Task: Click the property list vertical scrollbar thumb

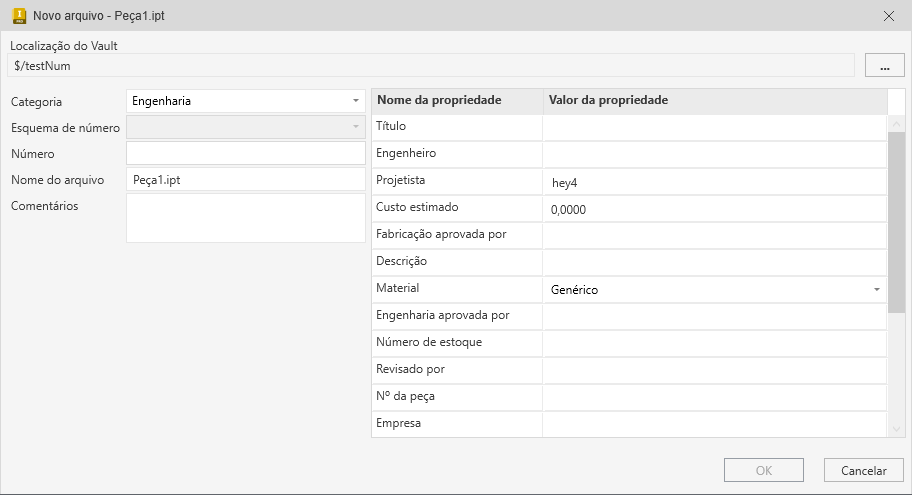Action: click(896, 220)
